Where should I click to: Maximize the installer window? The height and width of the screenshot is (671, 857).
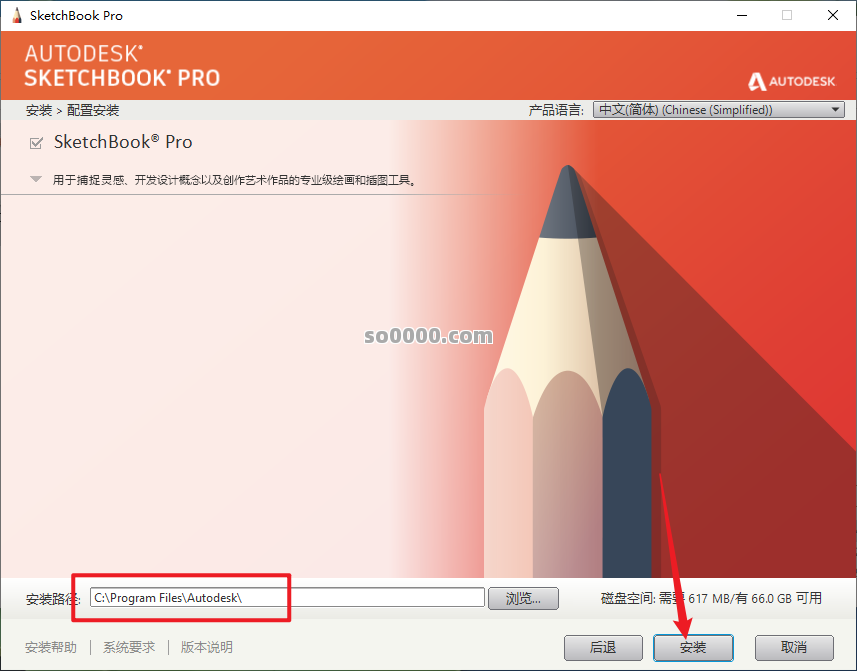tap(786, 15)
